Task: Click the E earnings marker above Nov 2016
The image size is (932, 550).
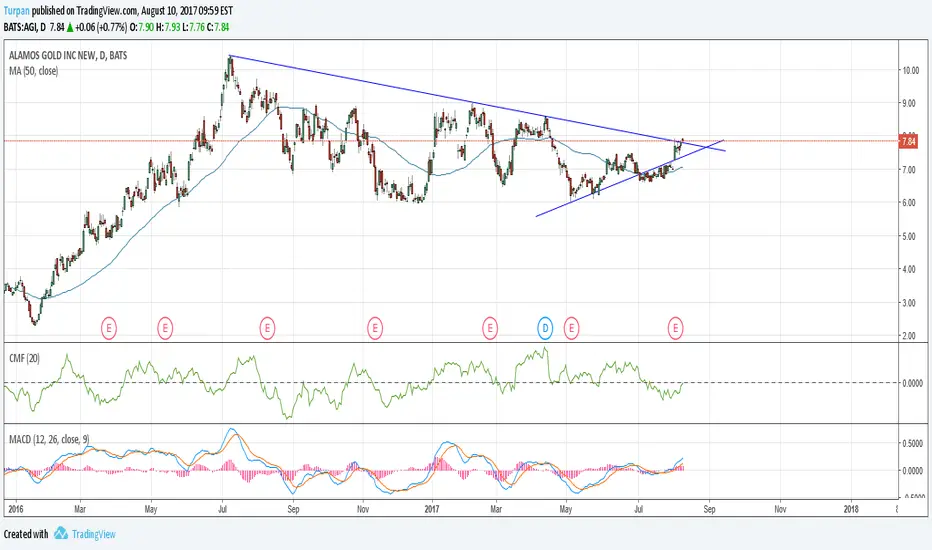Action: 374,328
